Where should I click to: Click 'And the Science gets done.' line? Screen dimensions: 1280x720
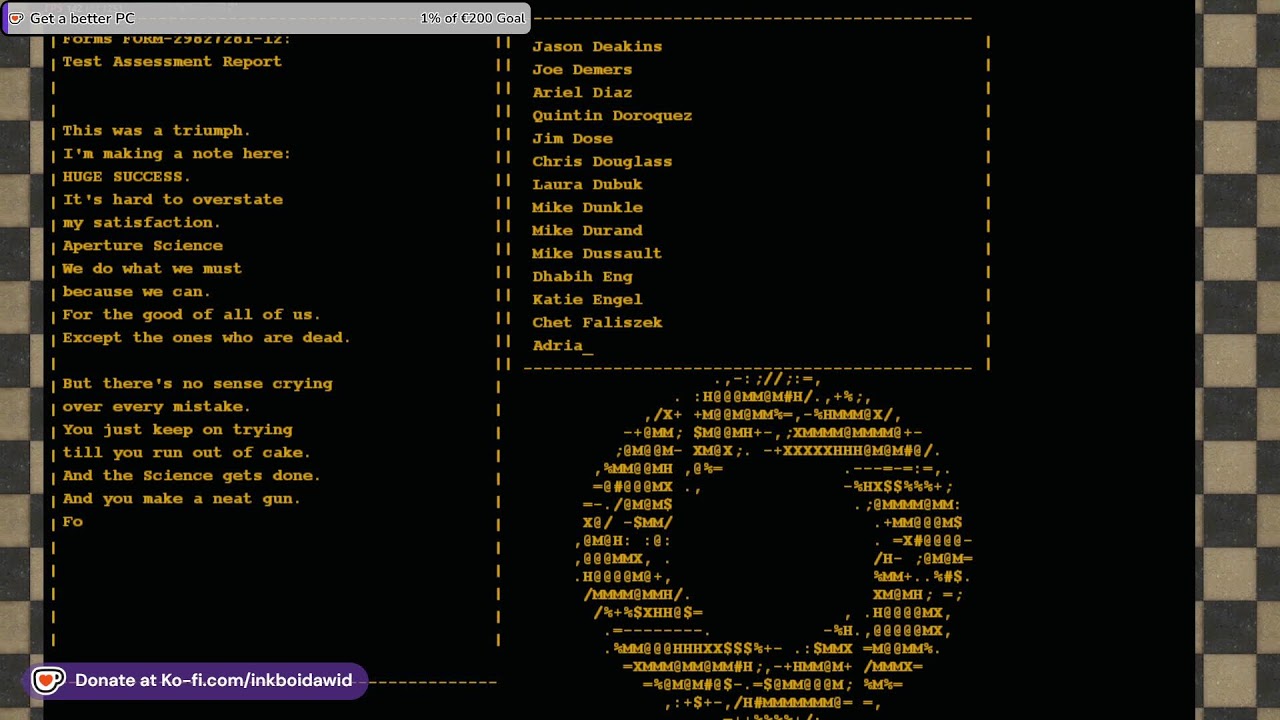[191, 476]
